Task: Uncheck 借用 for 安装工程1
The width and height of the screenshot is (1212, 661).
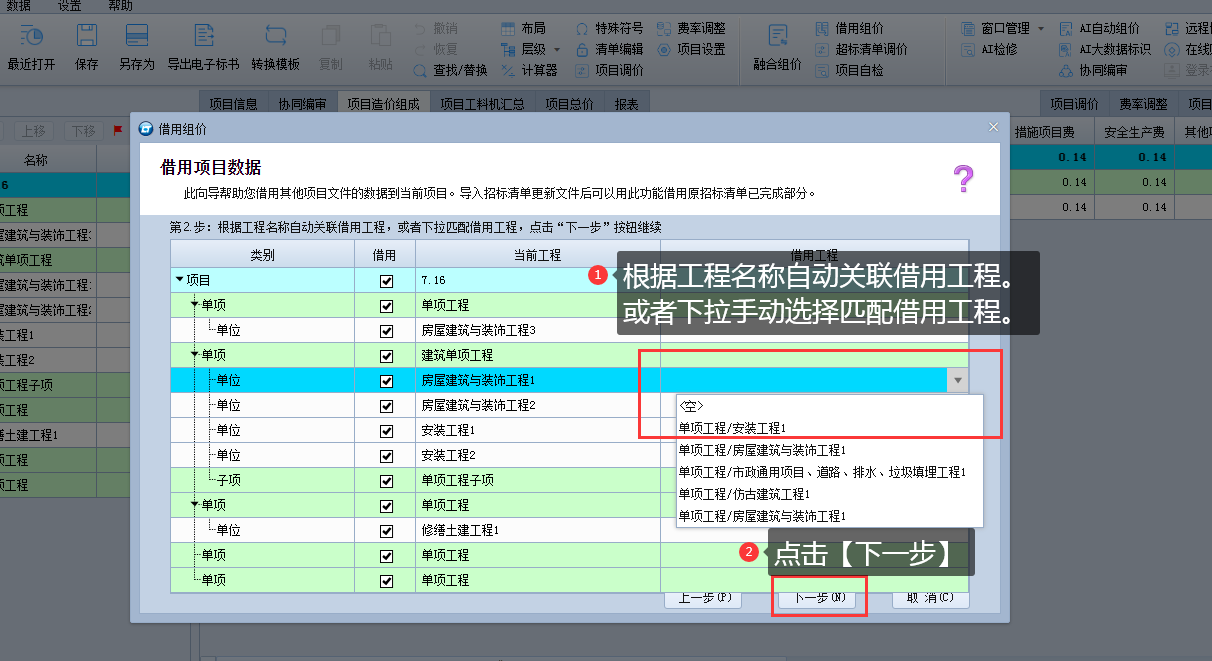Action: (x=386, y=431)
